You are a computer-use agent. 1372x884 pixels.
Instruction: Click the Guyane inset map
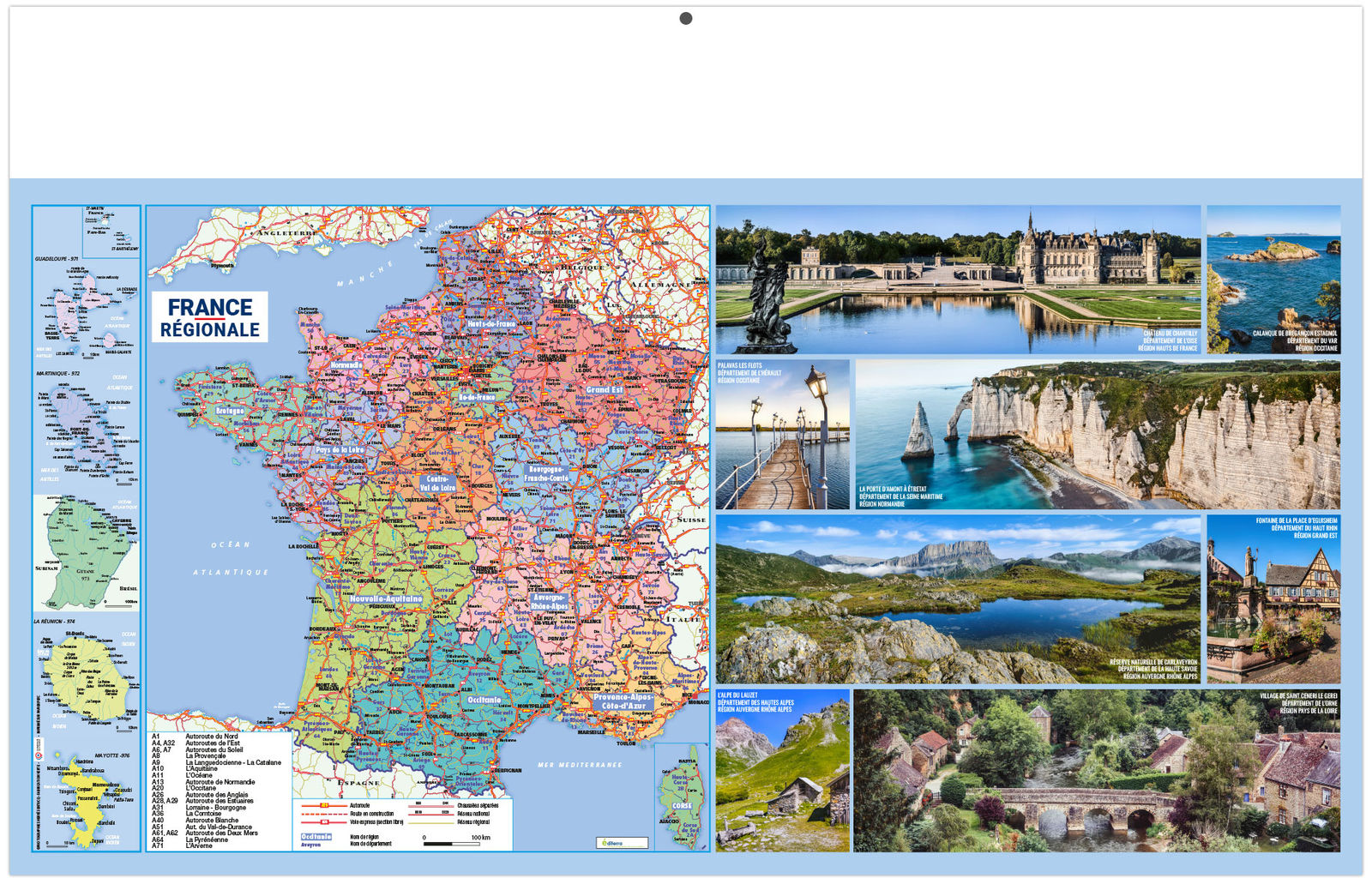(86, 553)
